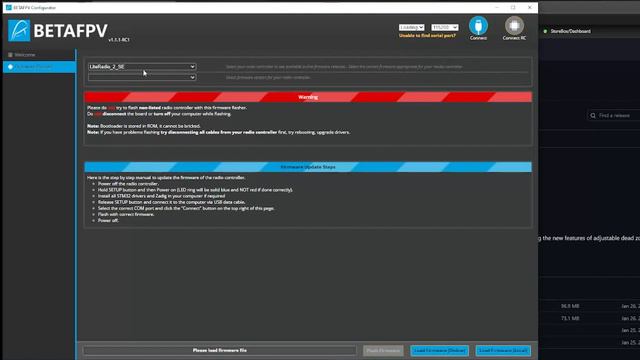Click the 'Power off the radio controller.' step
The image size is (640, 360).
(x=128, y=184)
